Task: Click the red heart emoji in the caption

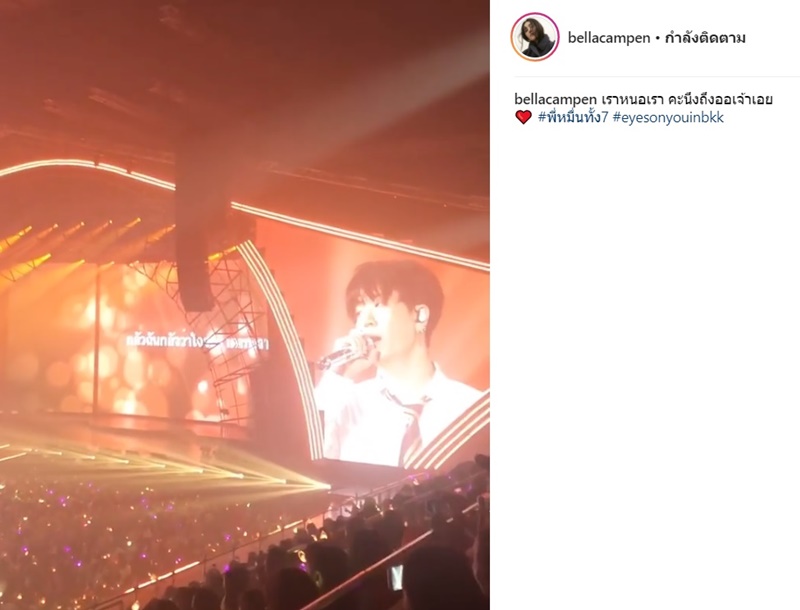Action: (523, 117)
